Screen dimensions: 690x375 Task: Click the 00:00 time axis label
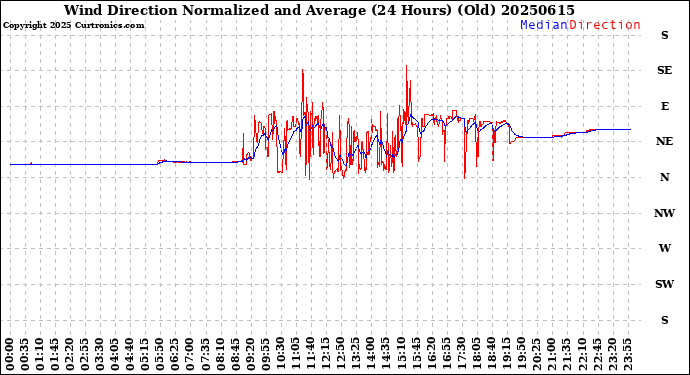point(10,354)
